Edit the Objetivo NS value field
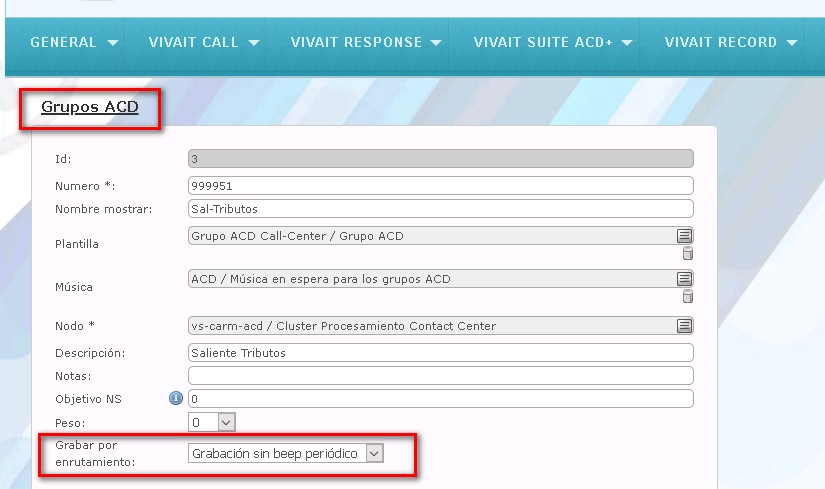Viewport: 825px width, 489px height. [440, 399]
